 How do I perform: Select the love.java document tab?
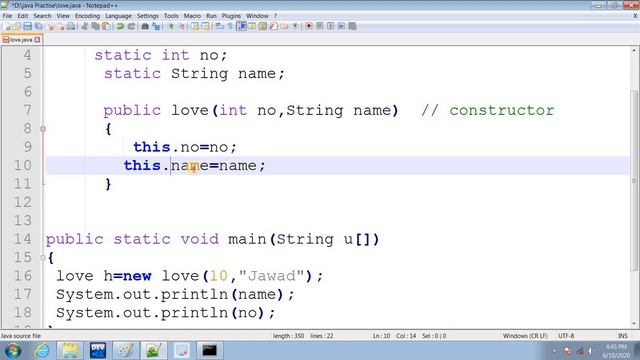click(21, 40)
